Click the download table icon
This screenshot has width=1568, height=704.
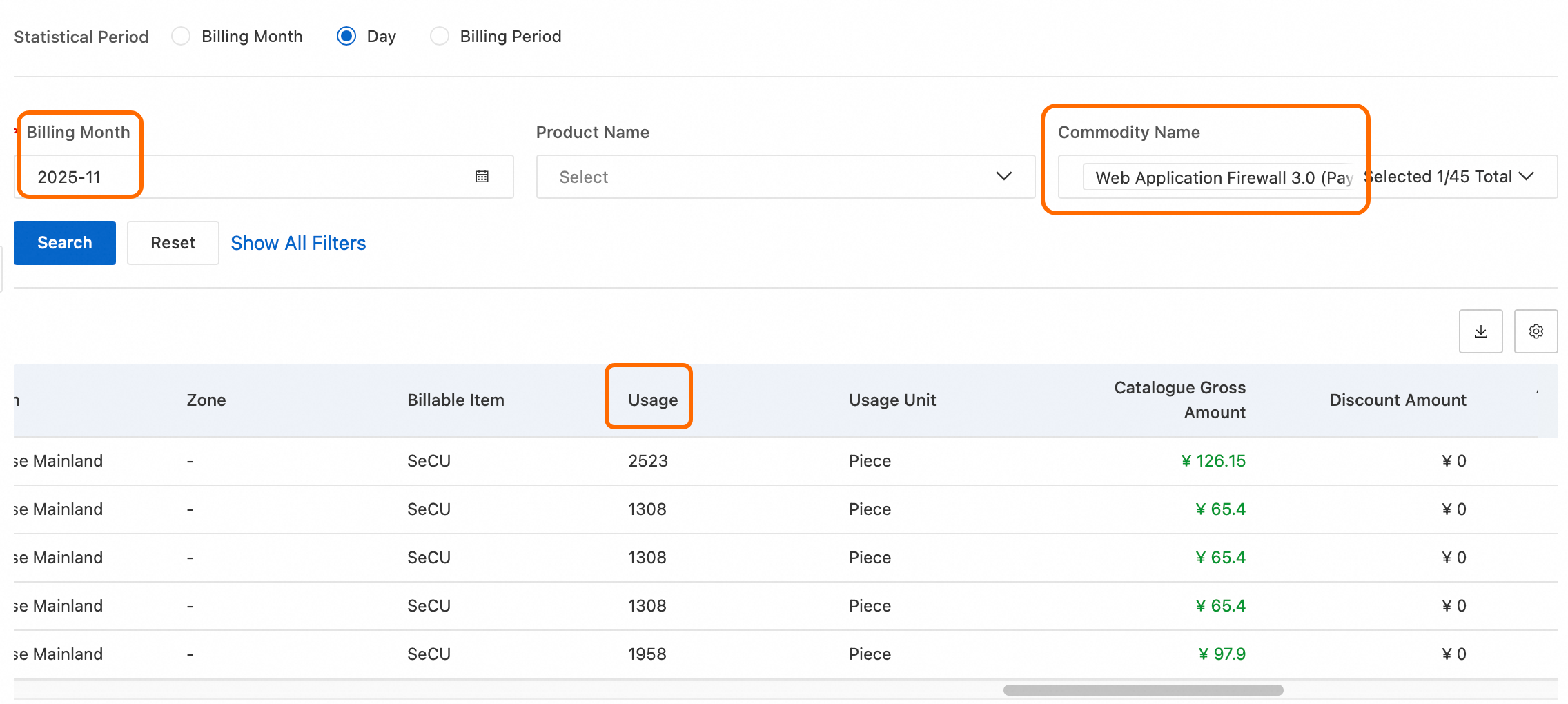coord(1480,331)
